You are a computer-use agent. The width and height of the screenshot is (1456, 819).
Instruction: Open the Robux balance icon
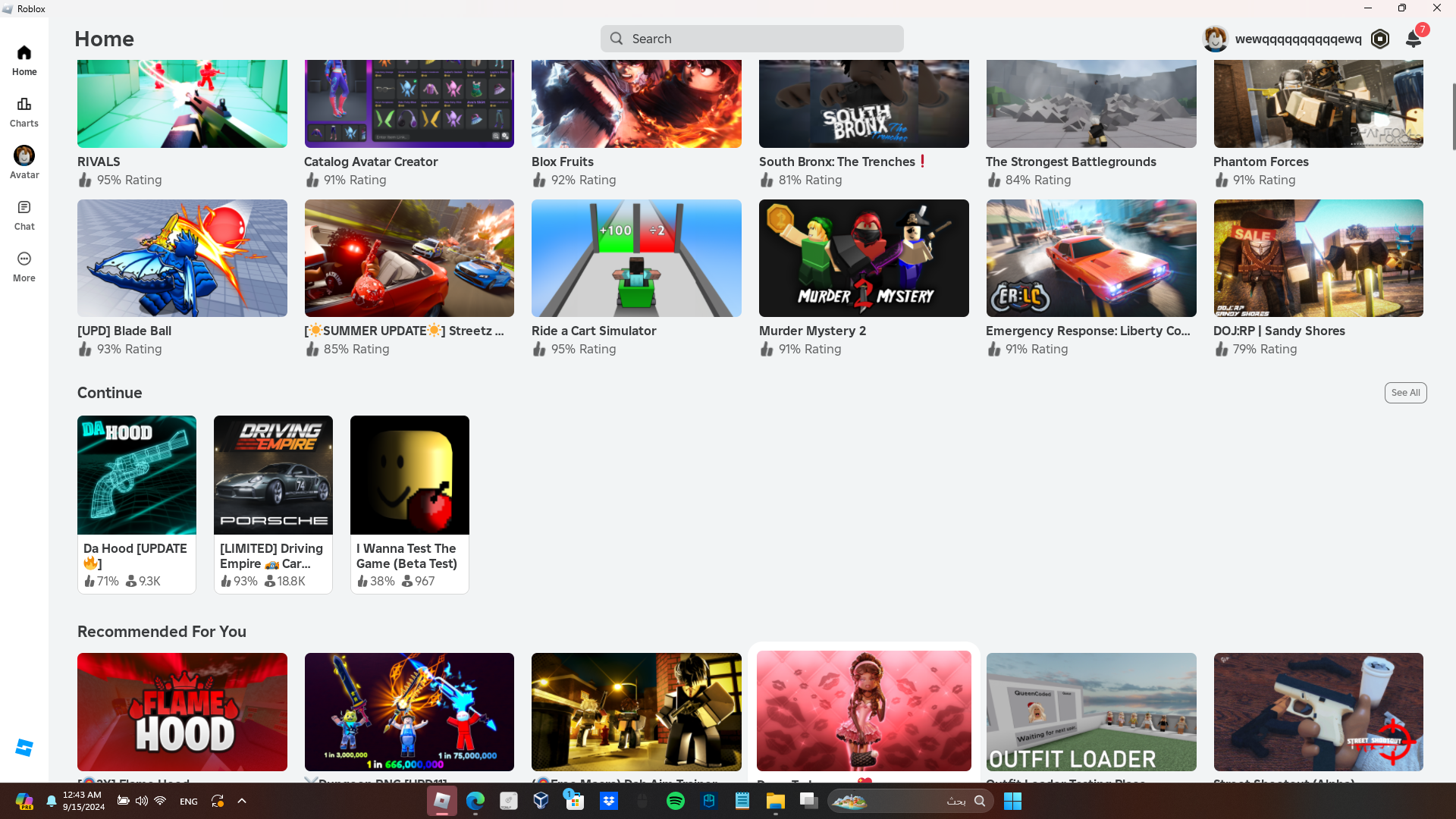pos(1380,39)
